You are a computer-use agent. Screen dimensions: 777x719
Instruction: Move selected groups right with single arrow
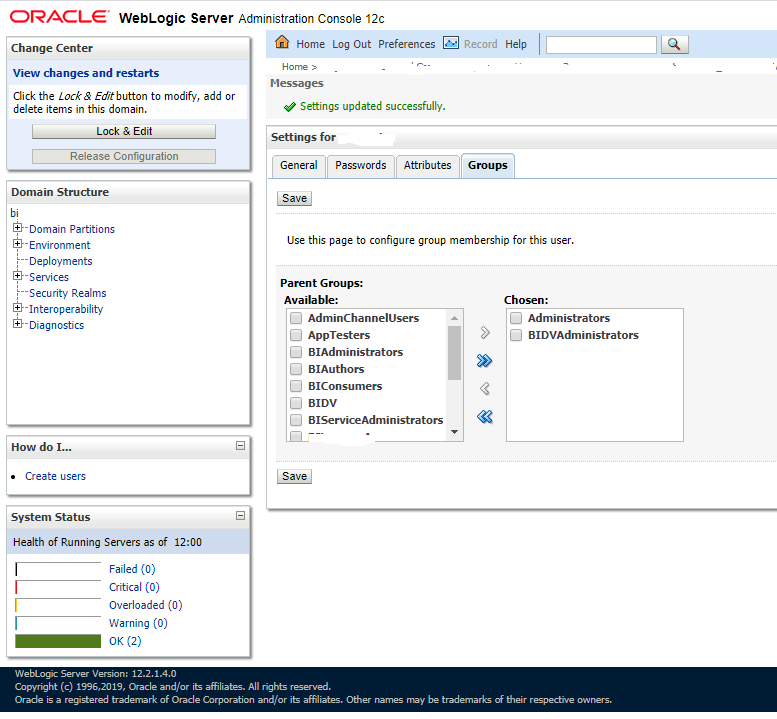[485, 332]
